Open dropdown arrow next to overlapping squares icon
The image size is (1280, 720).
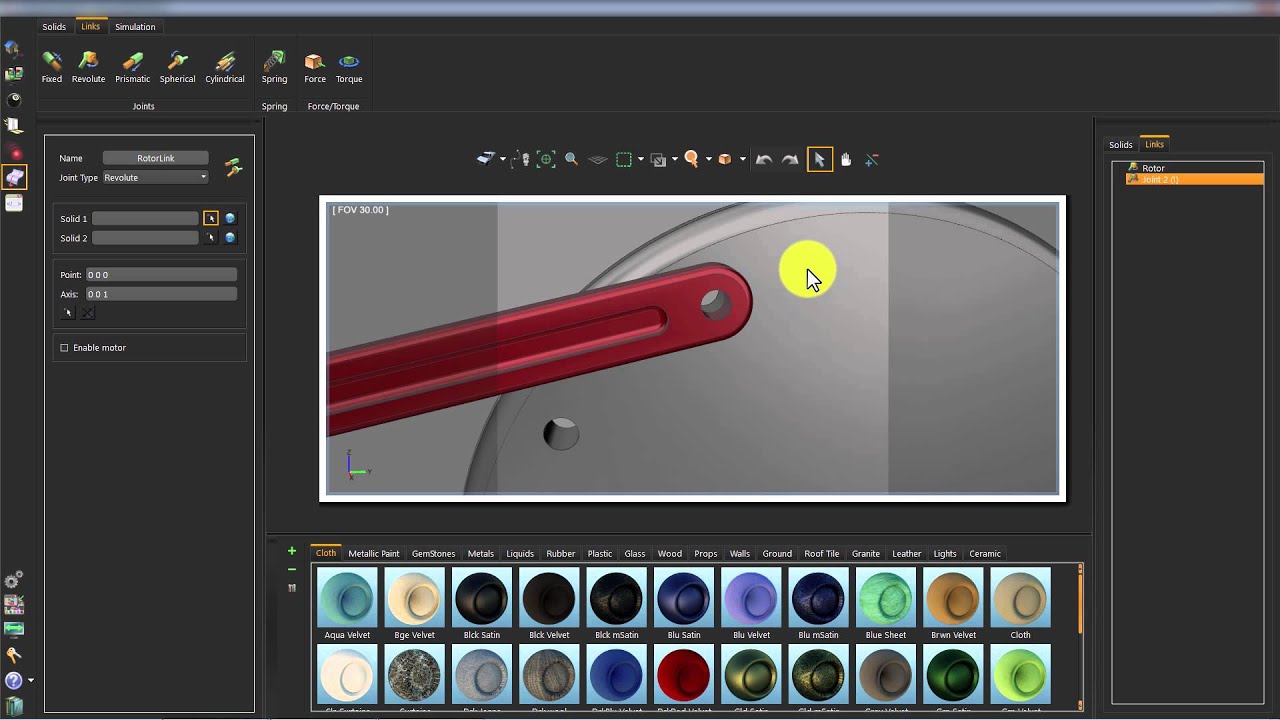(675, 159)
